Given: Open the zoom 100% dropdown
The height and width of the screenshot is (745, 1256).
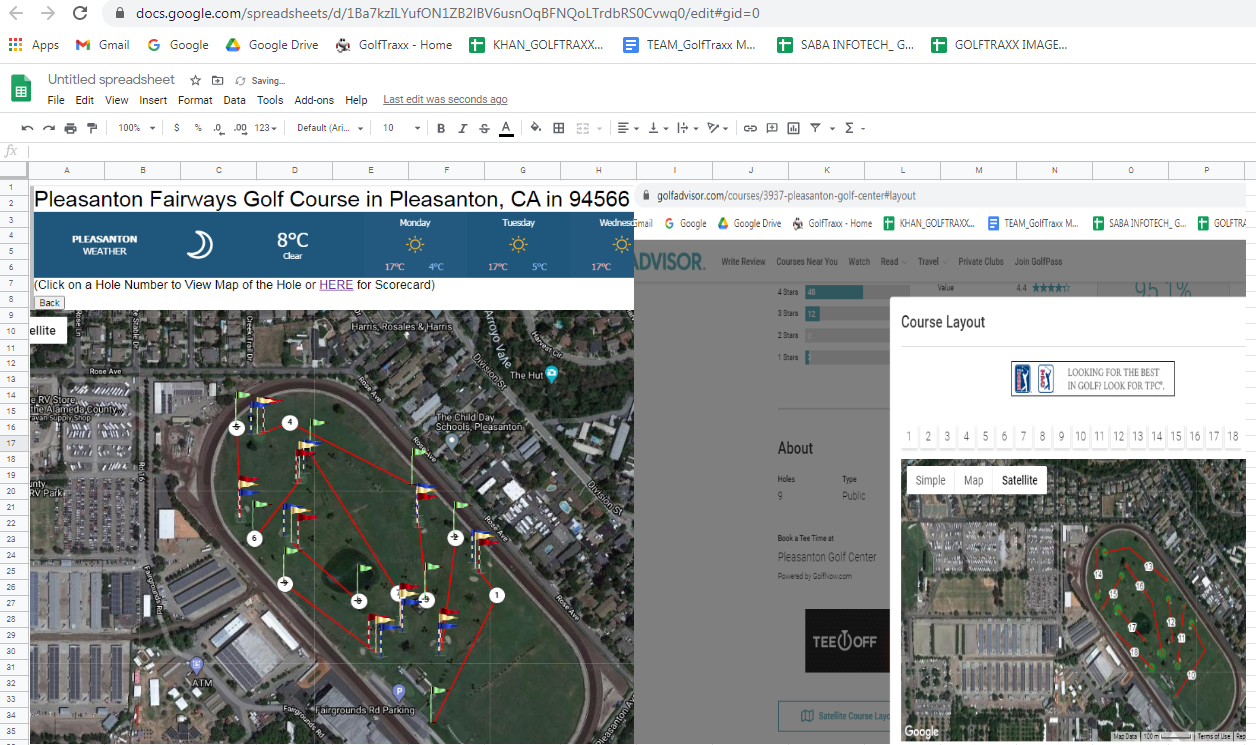Looking at the screenshot, I should click(137, 128).
